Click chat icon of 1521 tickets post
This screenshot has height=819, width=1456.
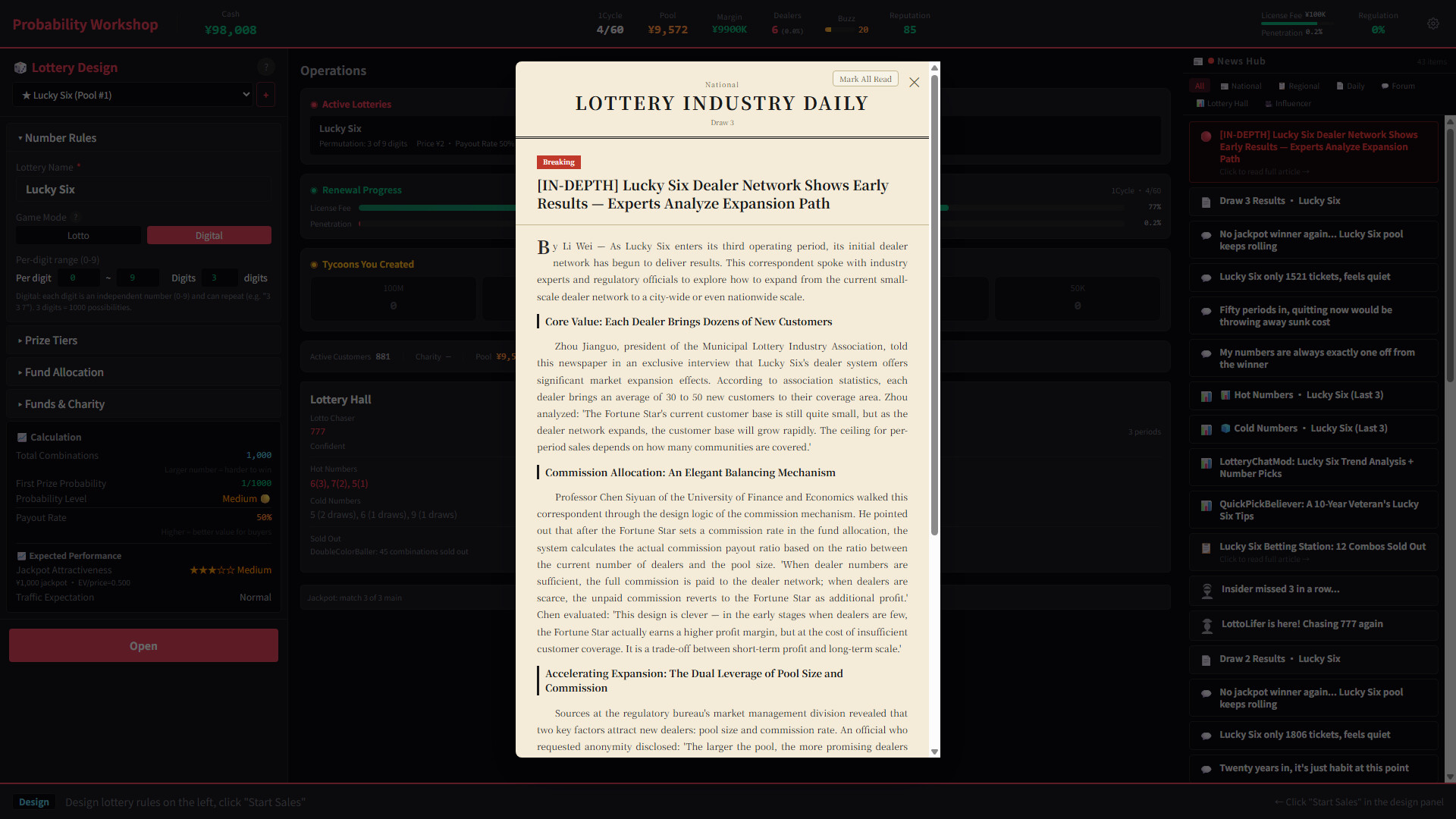(x=1206, y=278)
